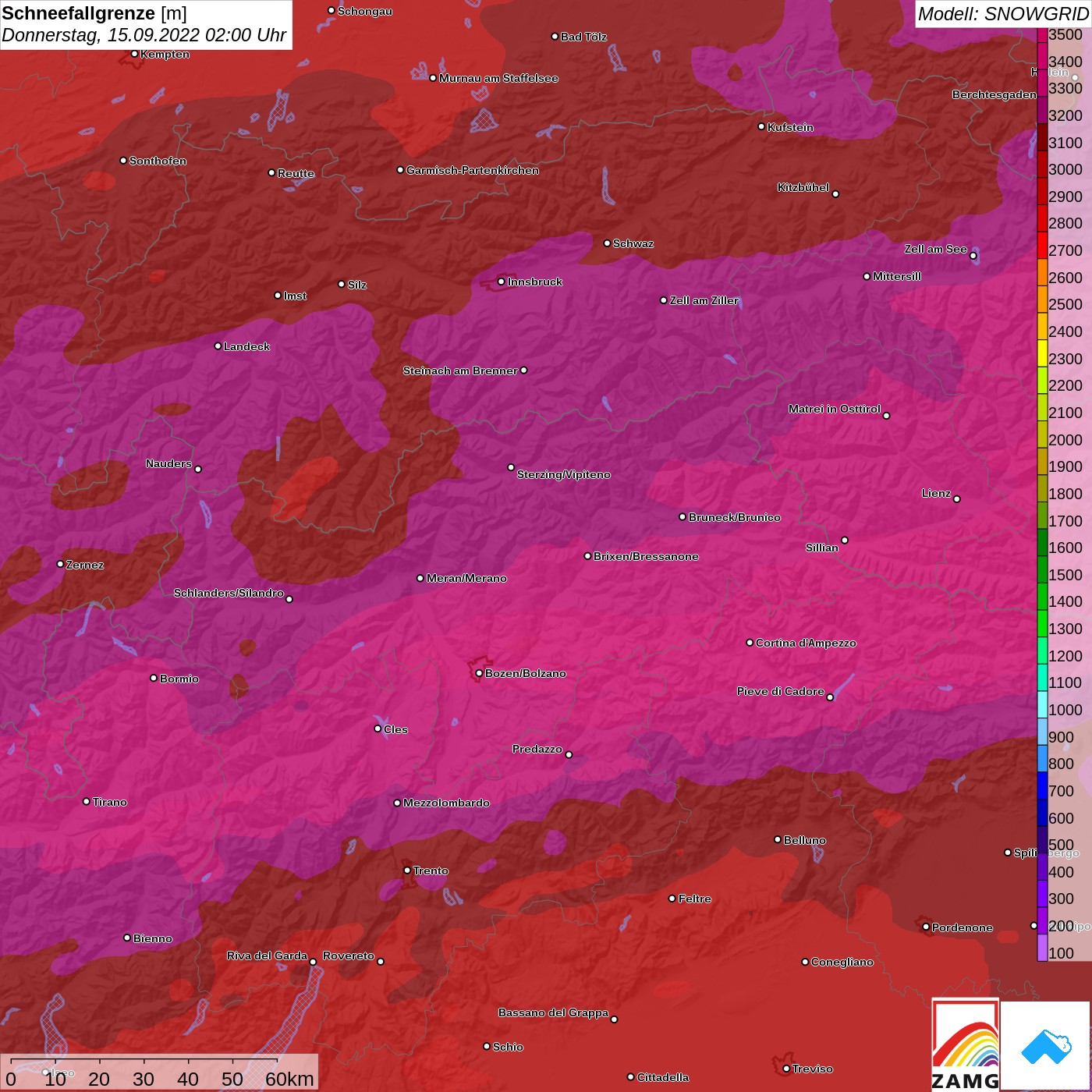This screenshot has width=1092, height=1092.
Task: Click the Mezzolombardo label
Action: tap(446, 803)
